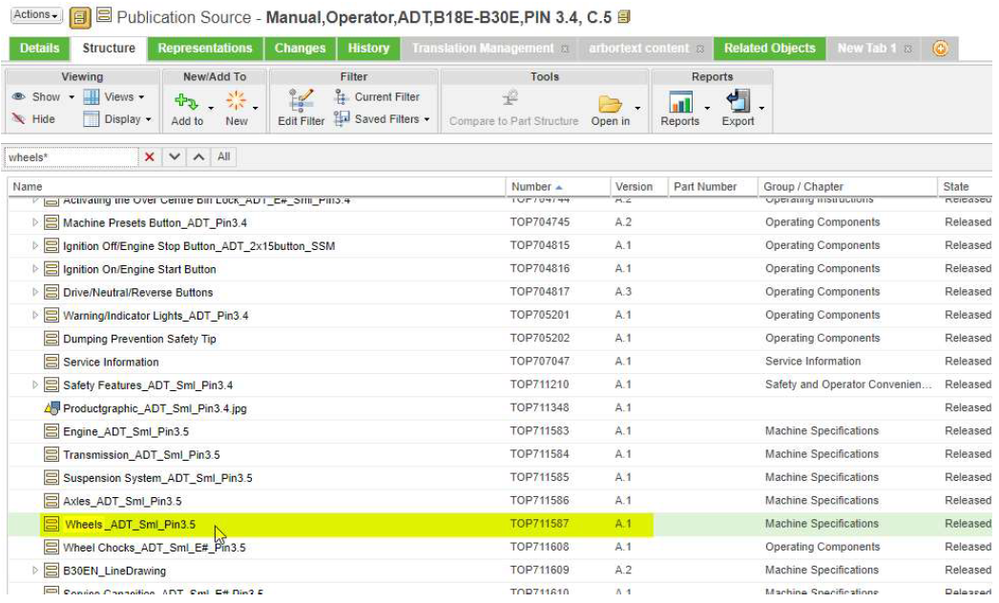999x603 pixels.
Task: Click the New object icon
Action: (x=236, y=101)
